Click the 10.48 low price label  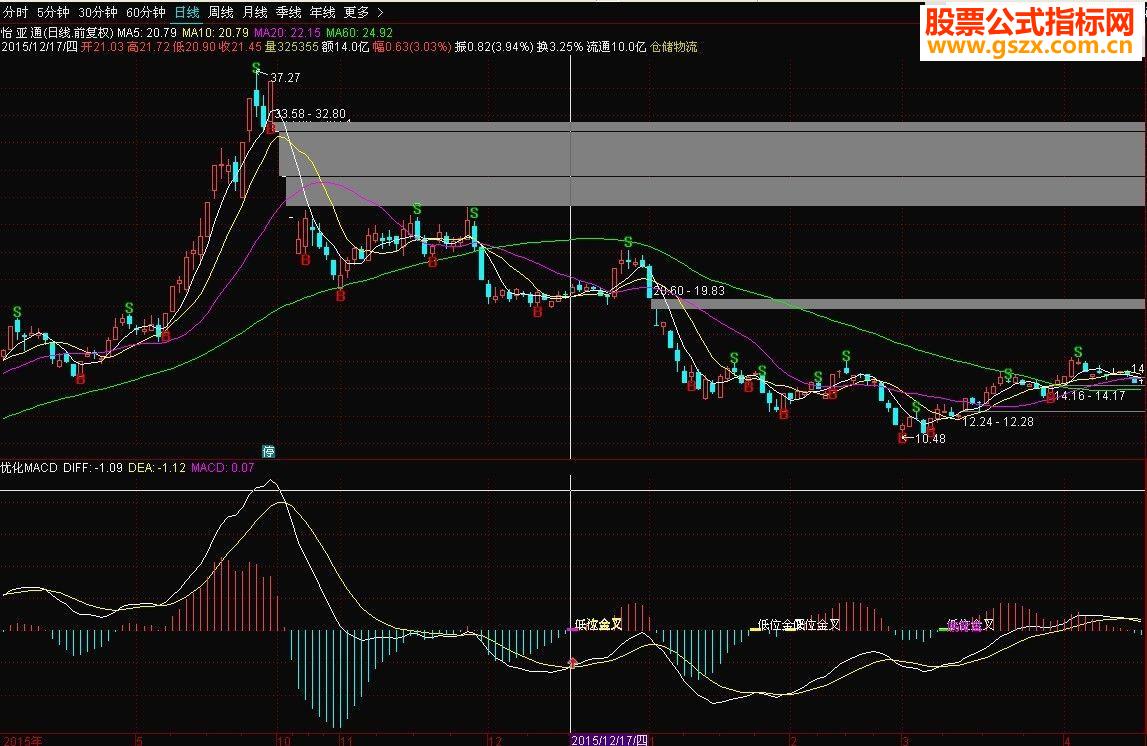point(930,439)
